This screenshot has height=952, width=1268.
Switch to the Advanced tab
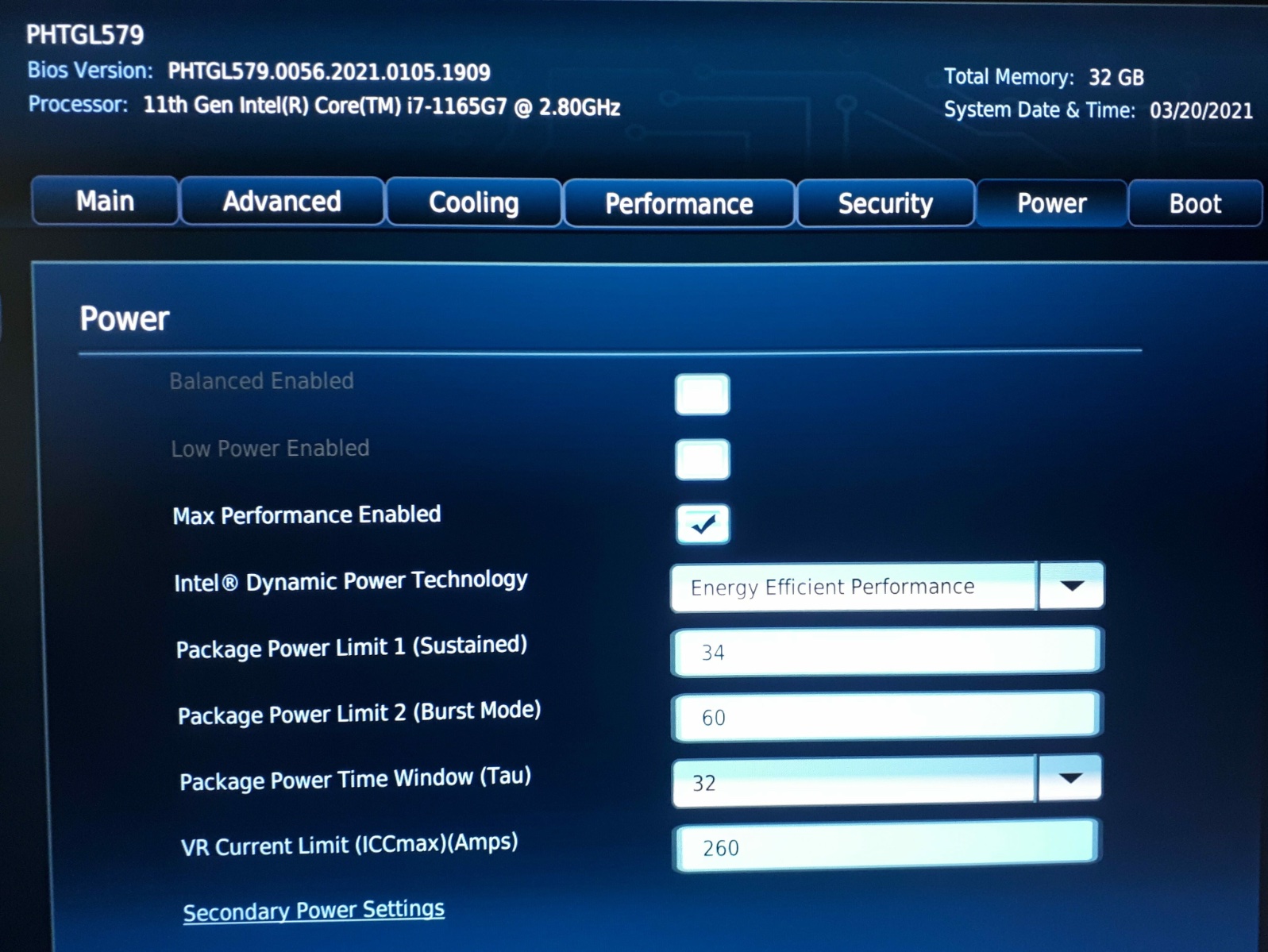click(x=282, y=202)
